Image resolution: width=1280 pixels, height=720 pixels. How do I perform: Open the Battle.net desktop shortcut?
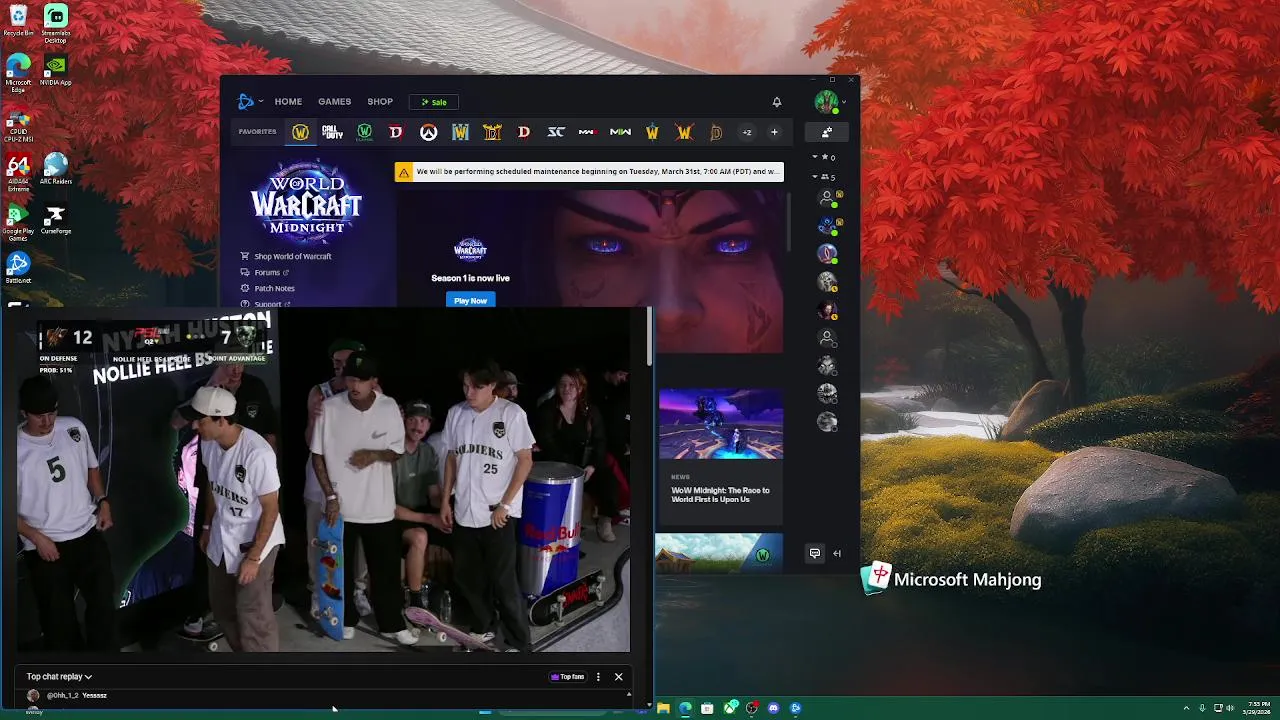coord(18,269)
